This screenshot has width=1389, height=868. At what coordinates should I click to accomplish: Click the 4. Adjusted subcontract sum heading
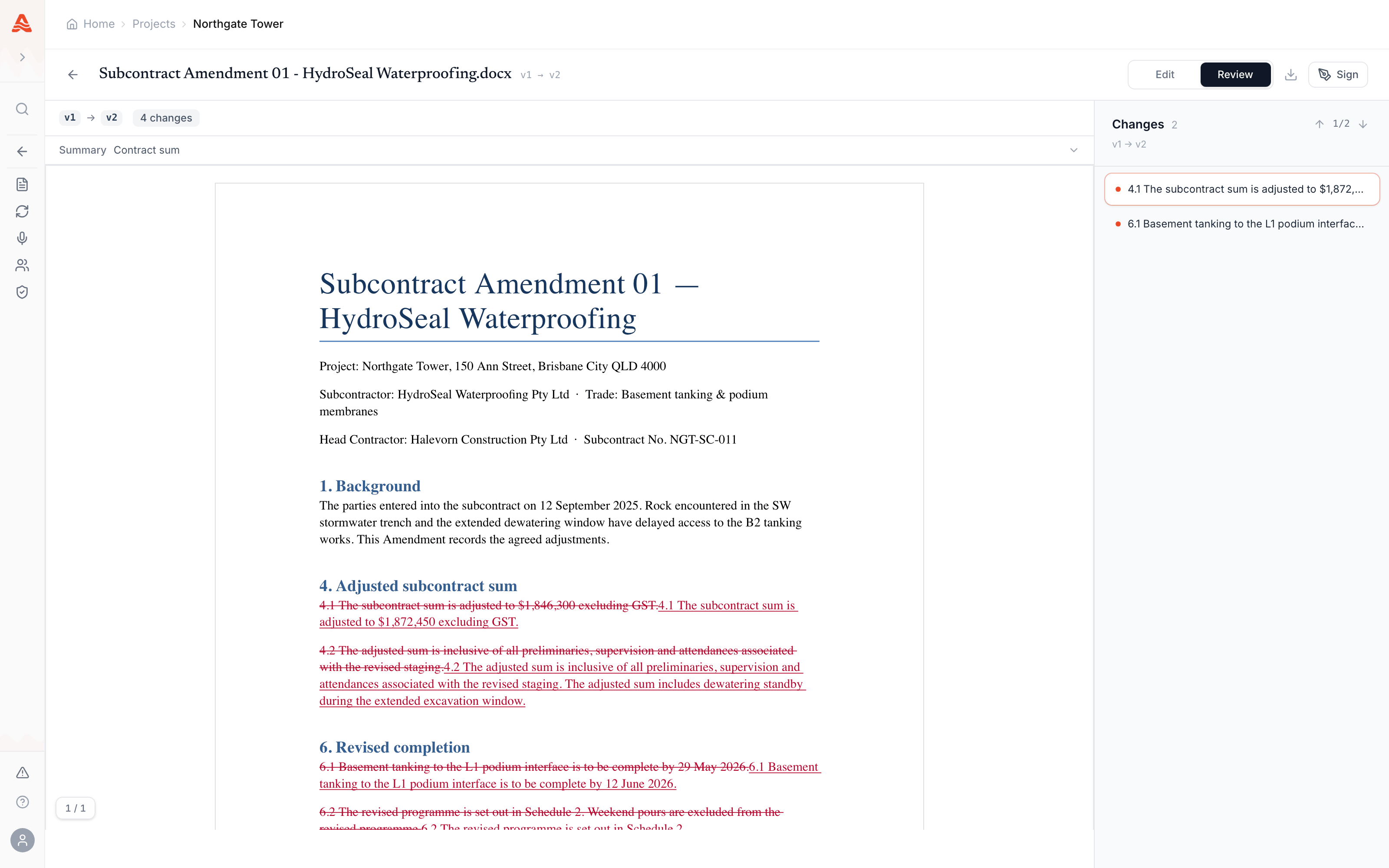point(418,585)
